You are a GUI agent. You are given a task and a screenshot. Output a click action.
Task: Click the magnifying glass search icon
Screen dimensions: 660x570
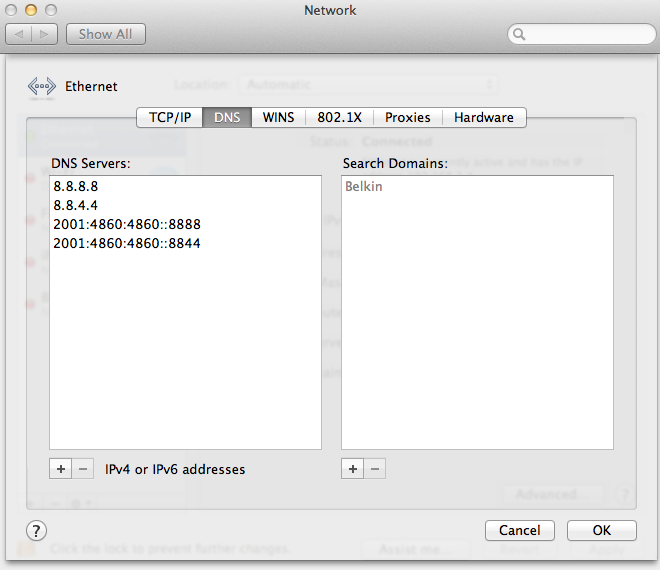click(x=519, y=34)
